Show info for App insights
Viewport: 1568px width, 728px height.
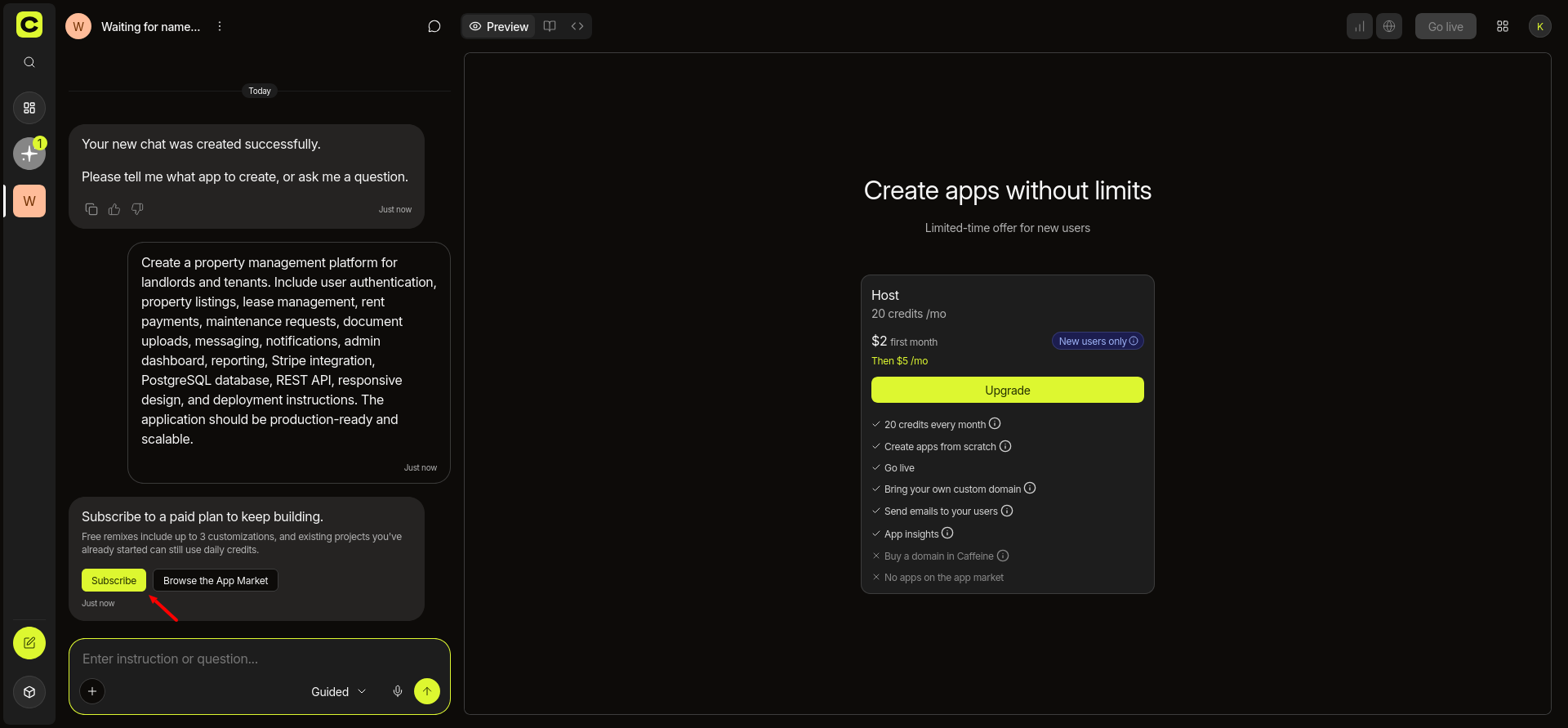pyautogui.click(x=947, y=533)
